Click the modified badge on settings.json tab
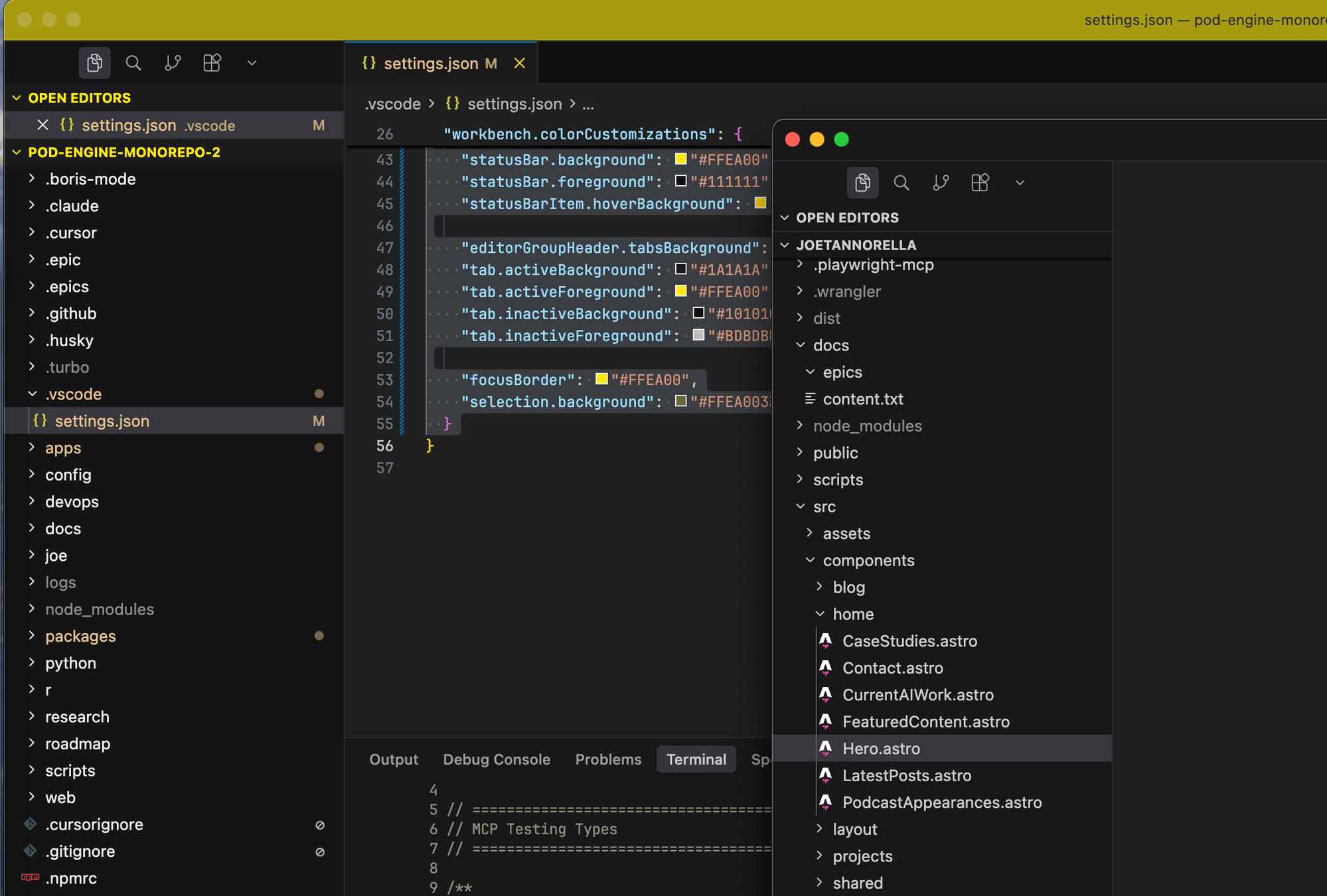The height and width of the screenshot is (896, 1327). pos(490,63)
